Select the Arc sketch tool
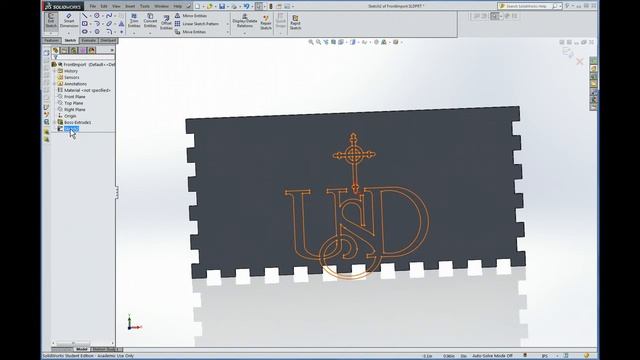The image size is (640, 360). click(97, 24)
